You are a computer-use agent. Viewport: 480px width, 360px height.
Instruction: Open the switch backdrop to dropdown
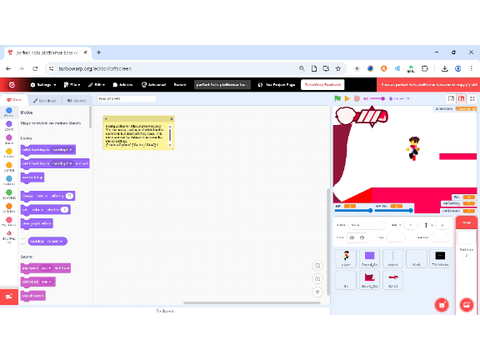click(x=63, y=150)
